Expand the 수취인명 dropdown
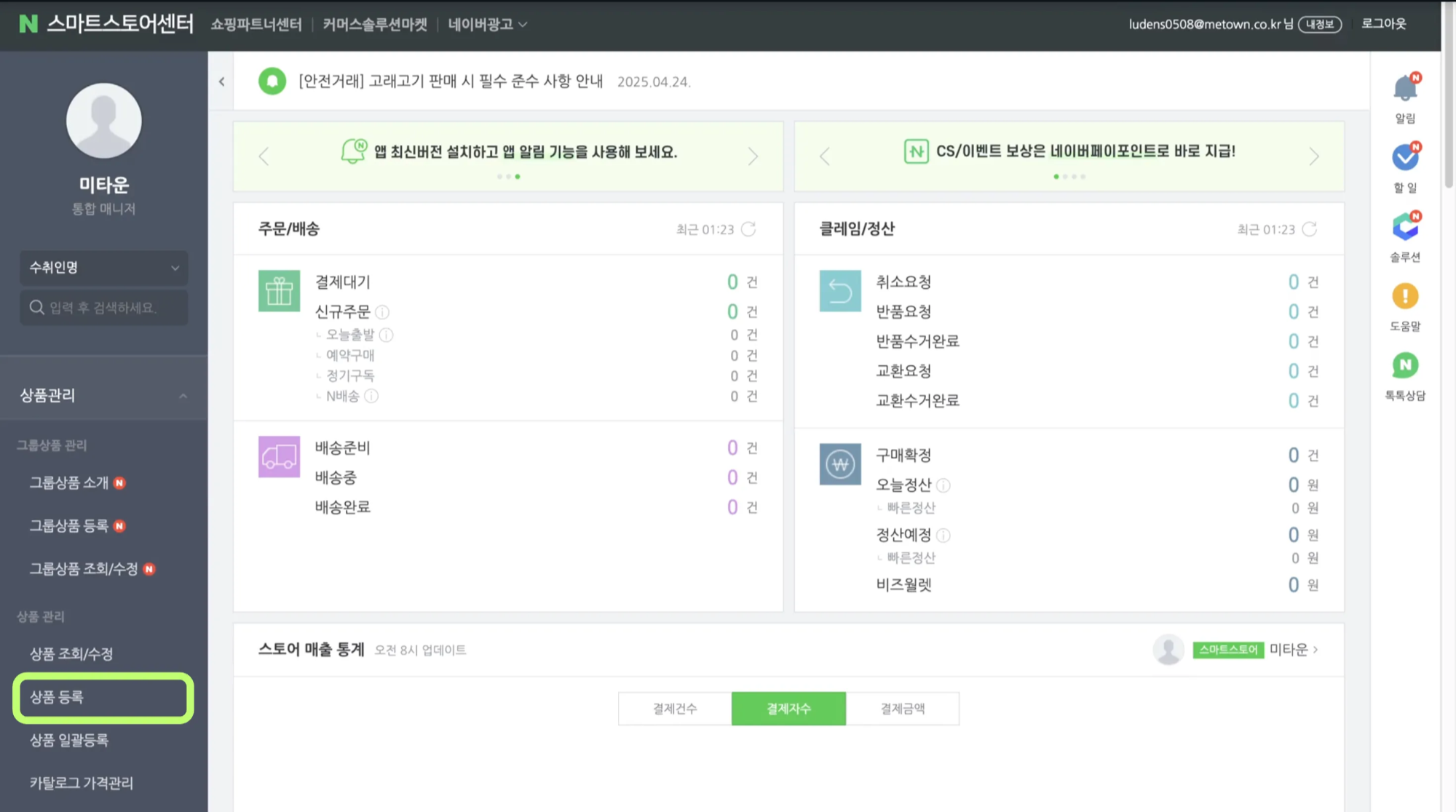 (103, 268)
